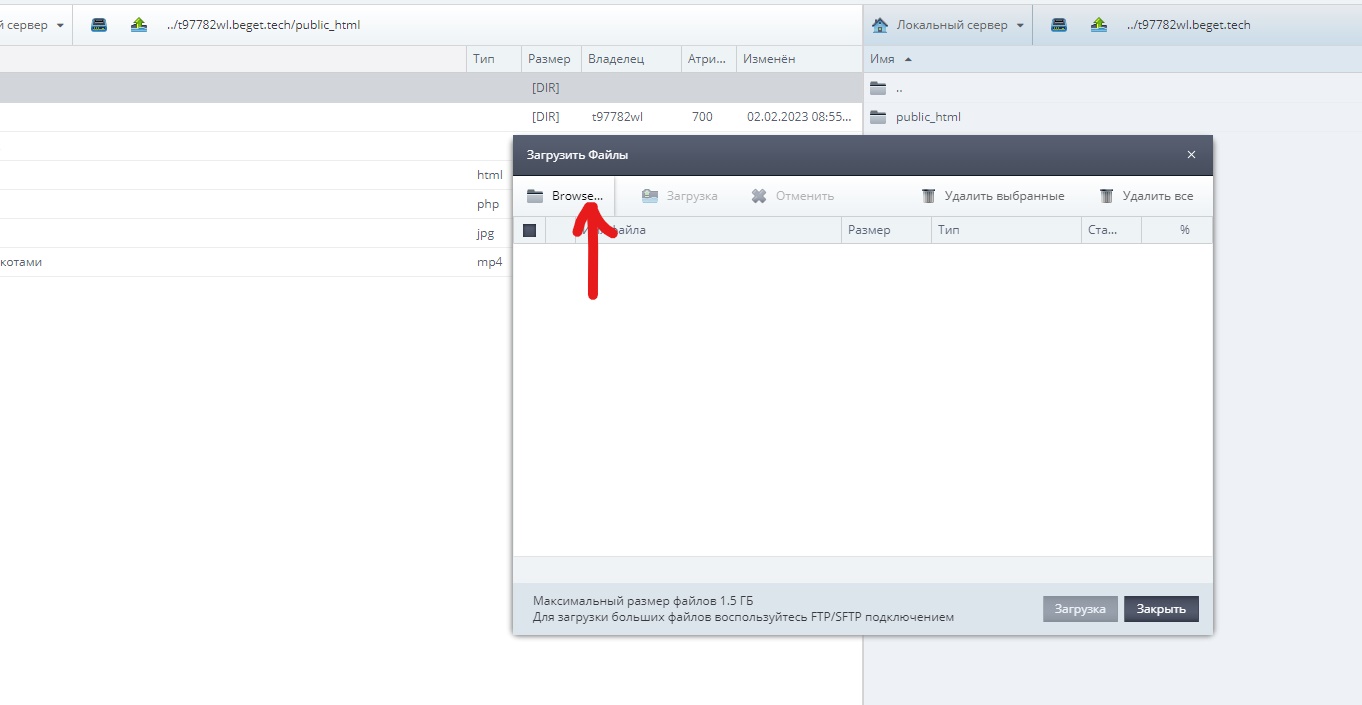Select the row with type html
1362x705 pixels.
click(256, 175)
